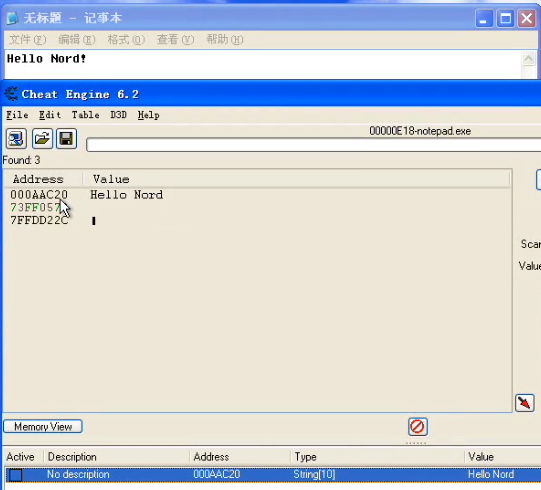Click the Value header in address table
Screen dimensions: 541x490
481,457
